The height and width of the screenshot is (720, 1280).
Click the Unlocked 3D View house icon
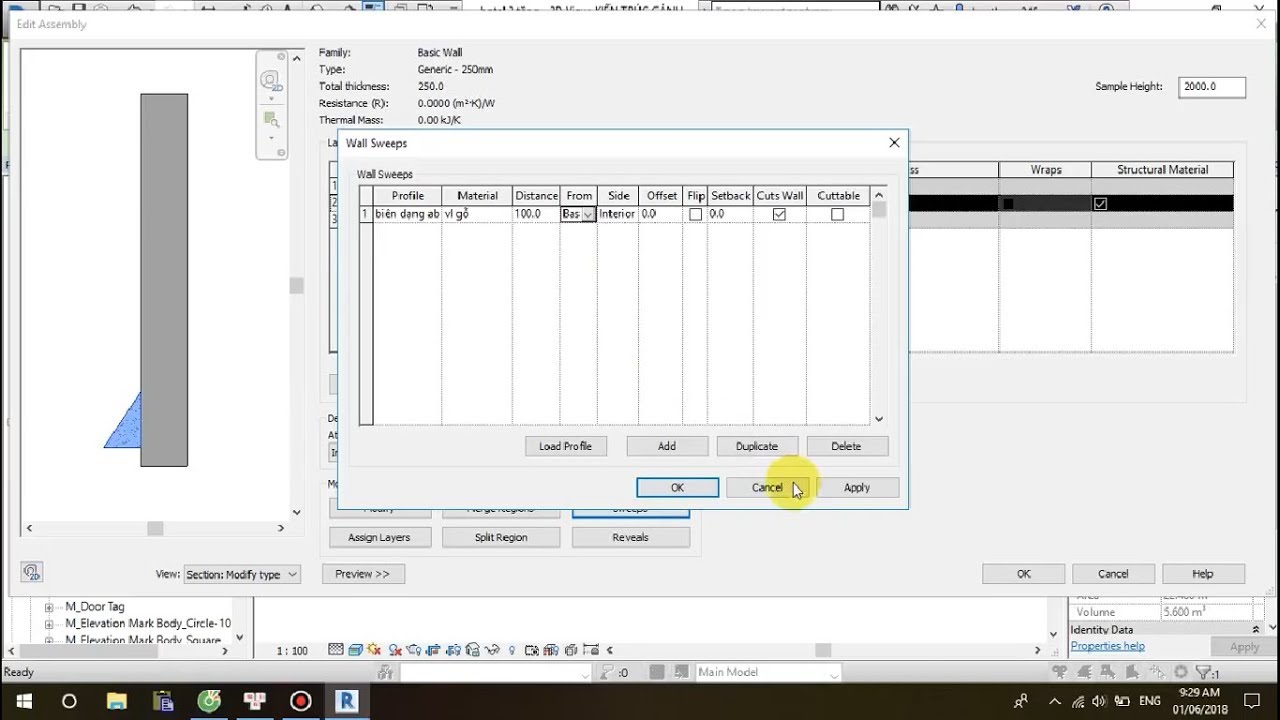[472, 650]
